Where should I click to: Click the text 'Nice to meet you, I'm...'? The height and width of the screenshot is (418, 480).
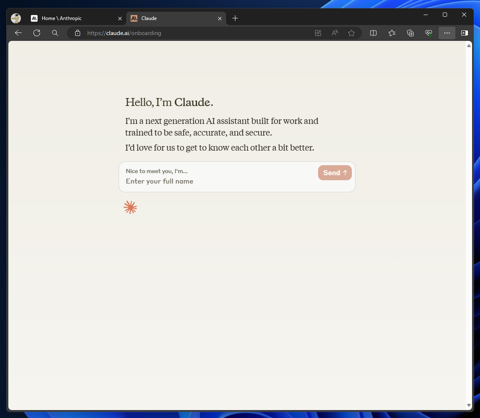pyautogui.click(x=157, y=171)
